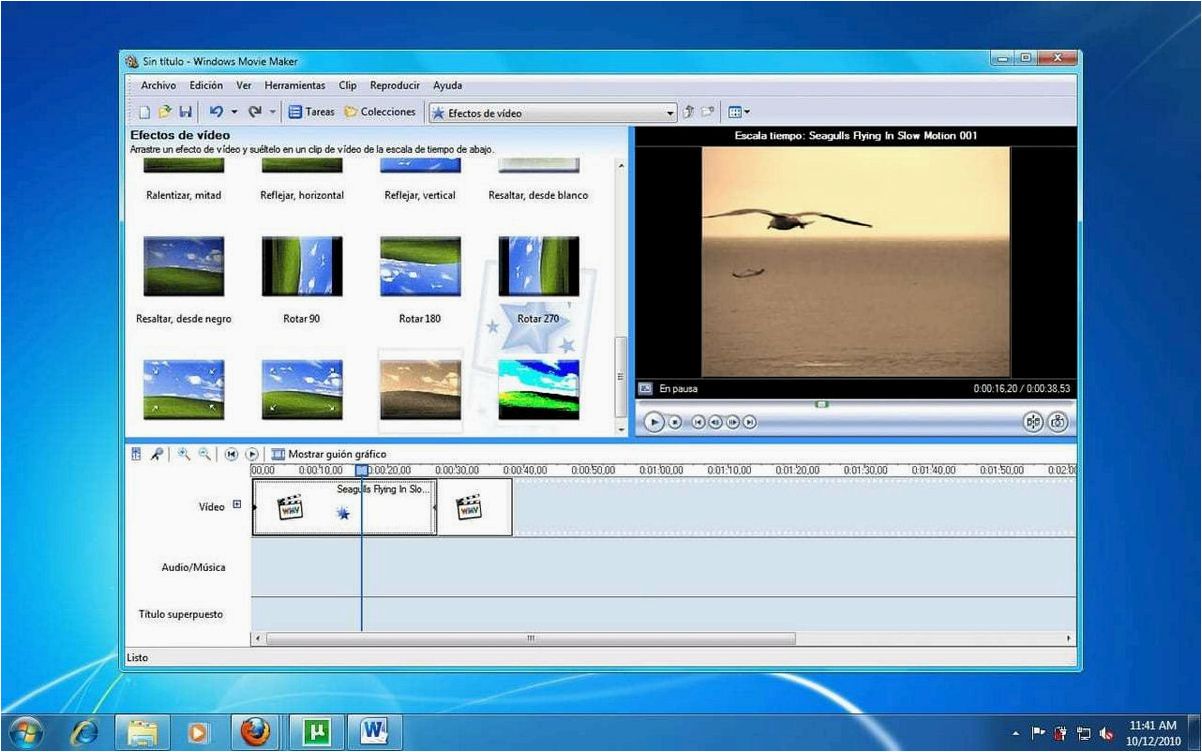Open the Edición menu
The width and height of the screenshot is (1202, 752).
pos(206,86)
